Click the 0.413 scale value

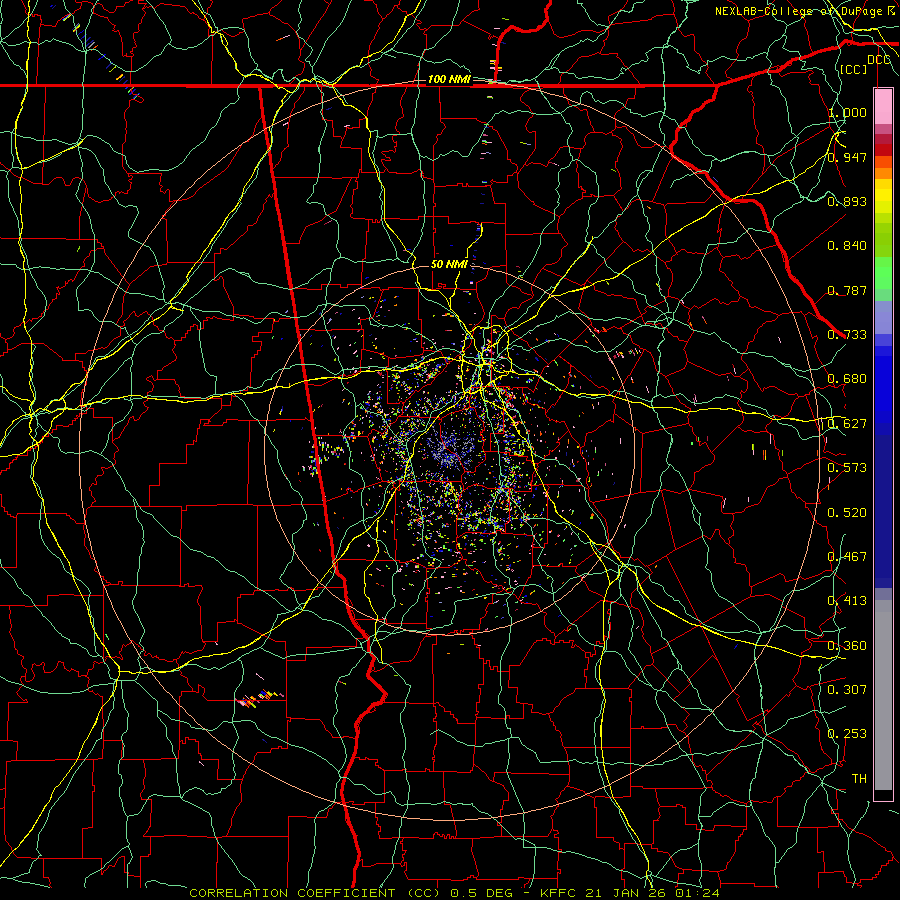click(847, 601)
